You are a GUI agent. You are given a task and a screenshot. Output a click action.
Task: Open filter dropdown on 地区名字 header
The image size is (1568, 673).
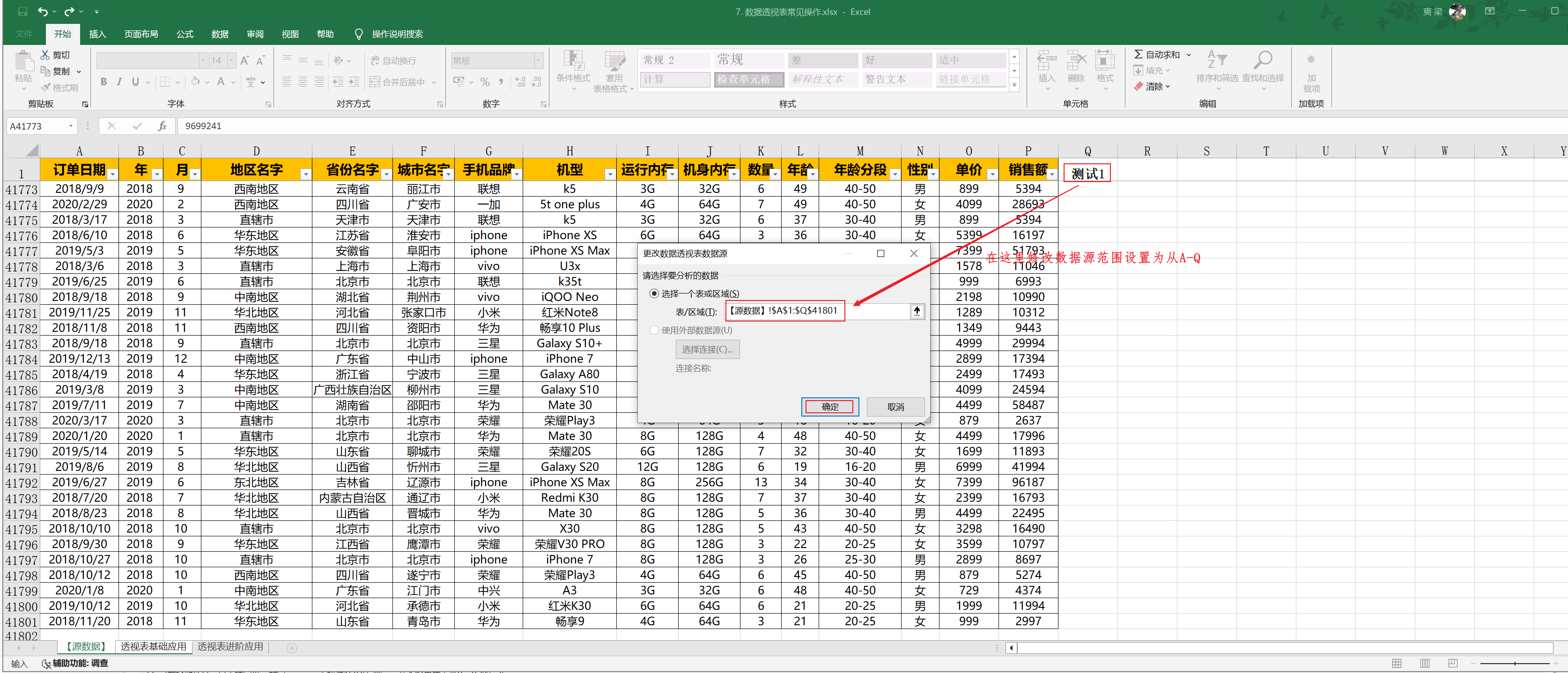(x=305, y=175)
